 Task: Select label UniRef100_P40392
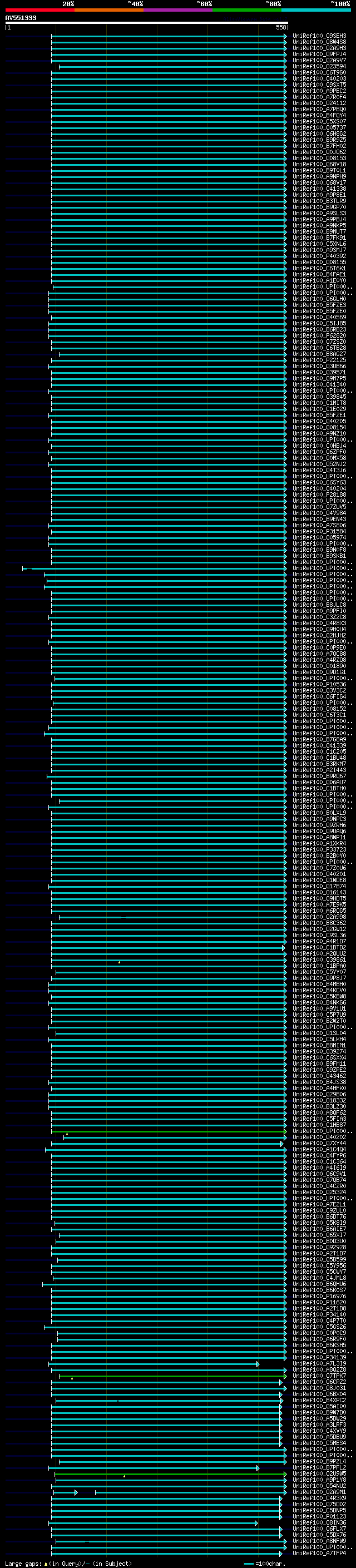click(319, 256)
